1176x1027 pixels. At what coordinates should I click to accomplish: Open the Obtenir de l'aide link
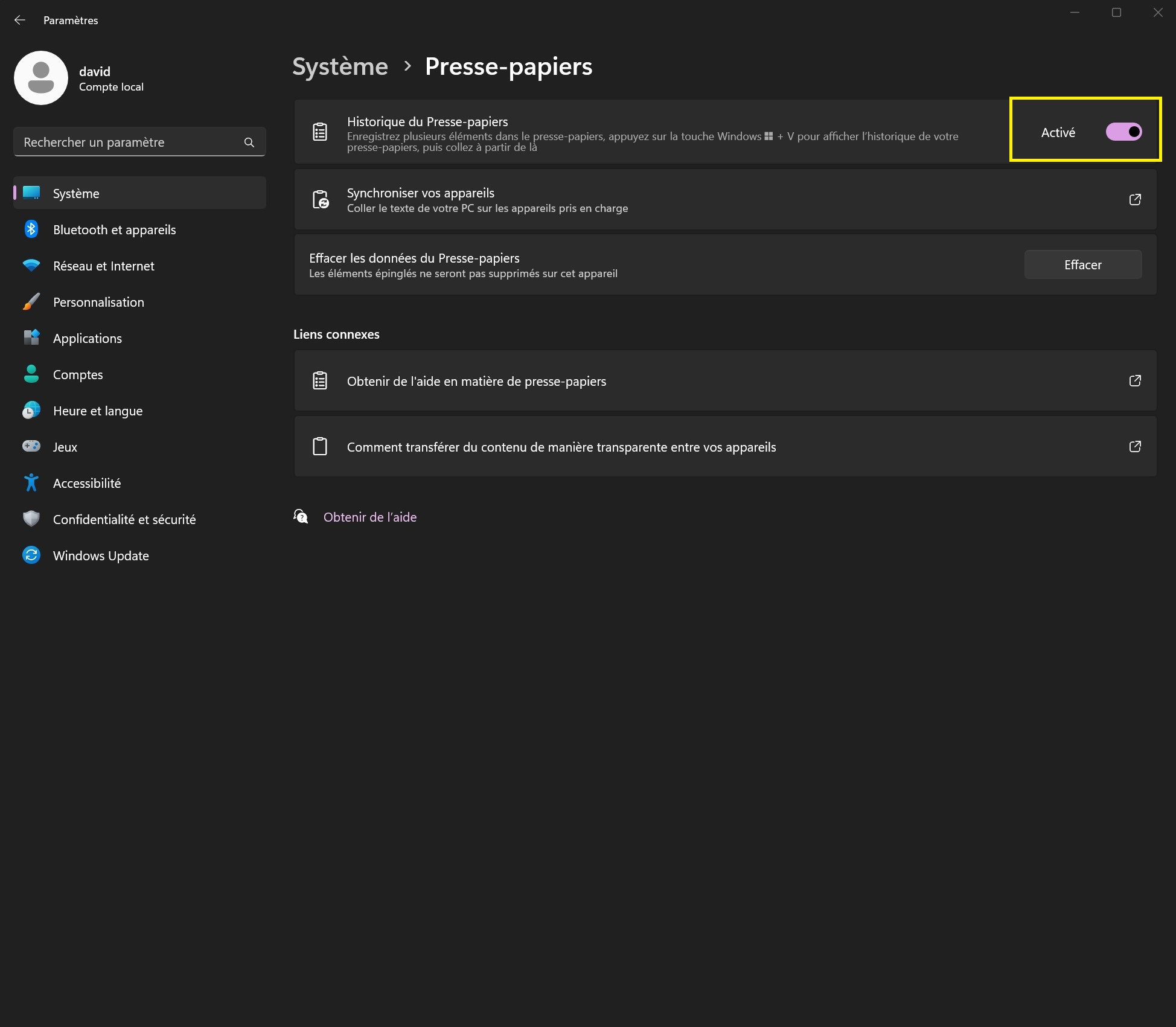[x=369, y=517]
